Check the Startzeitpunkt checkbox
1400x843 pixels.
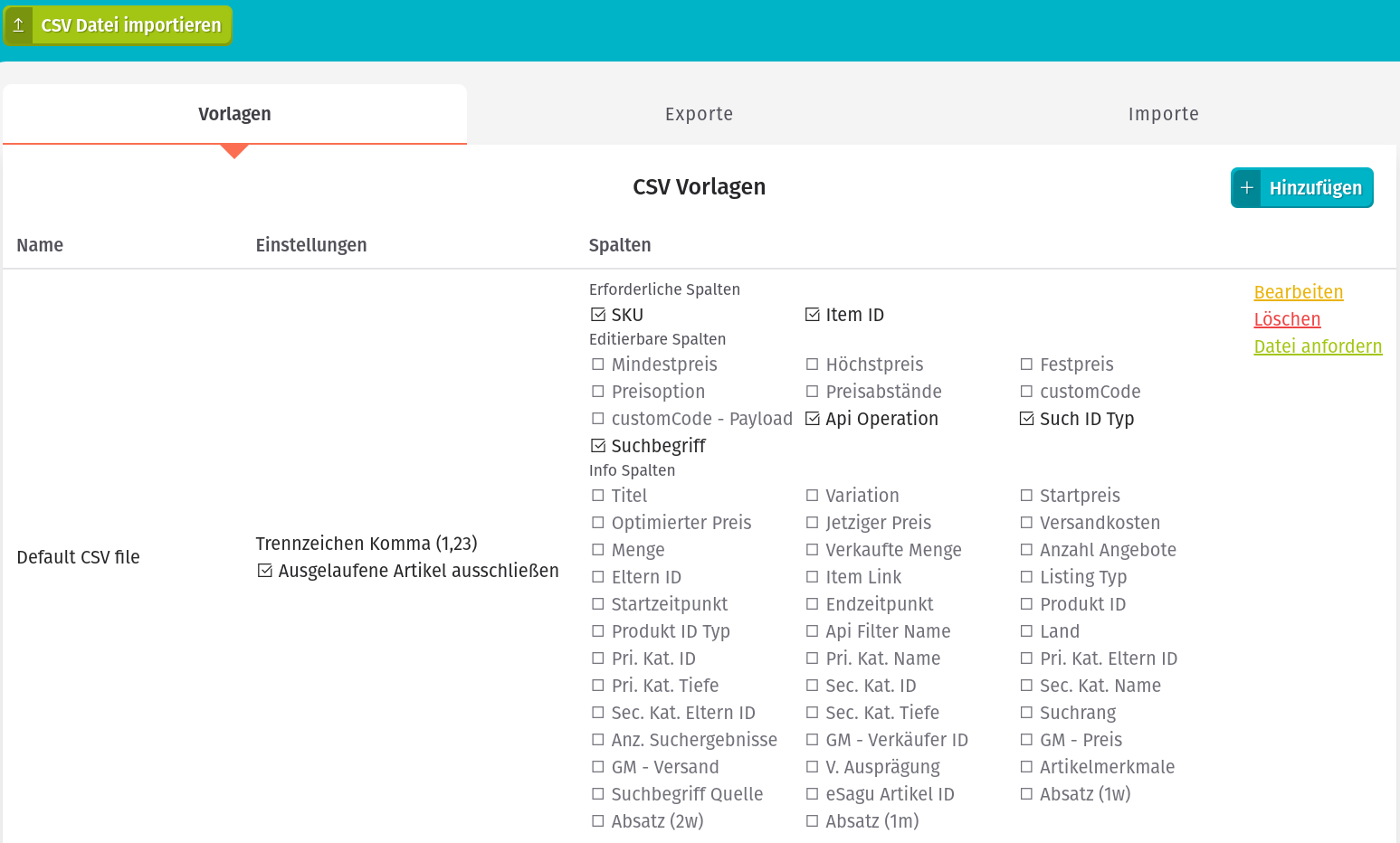pos(598,604)
